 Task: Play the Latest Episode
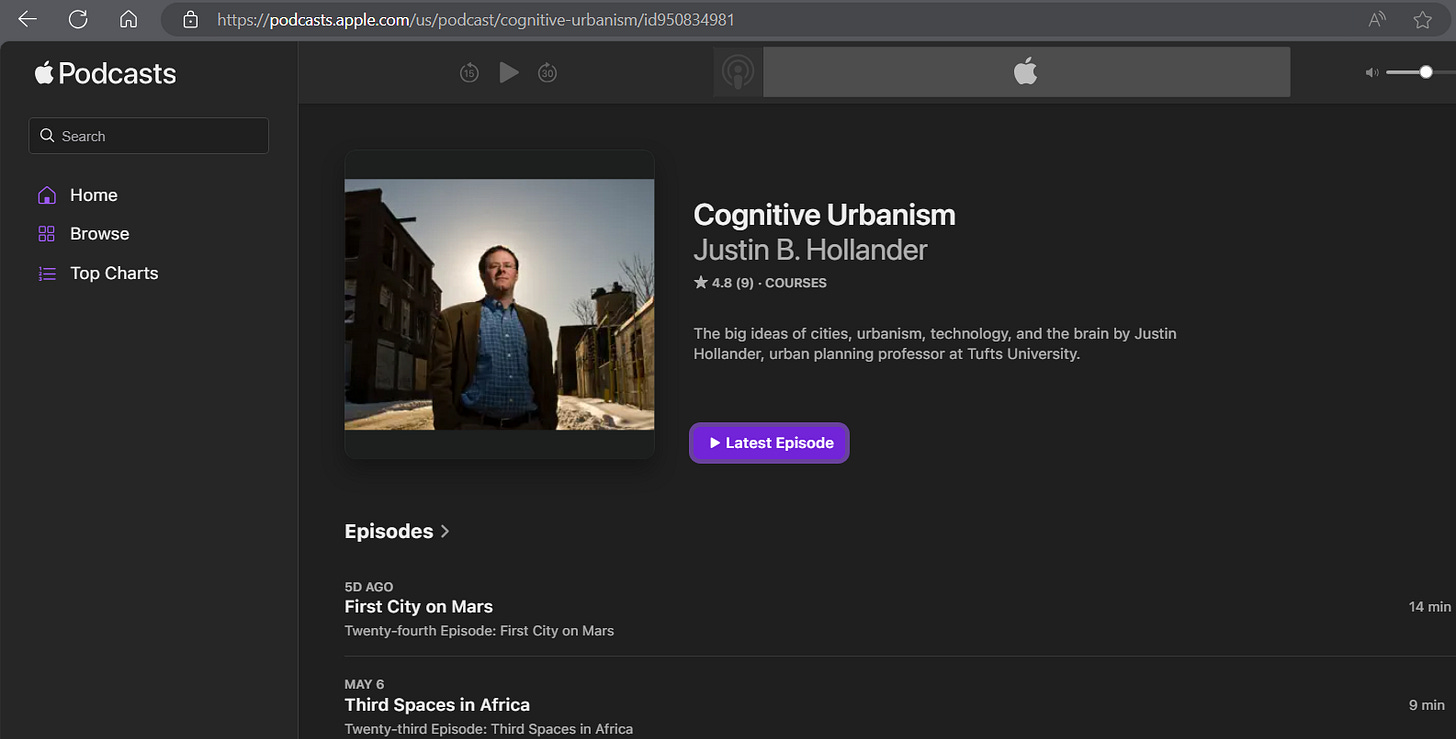[x=770, y=443]
